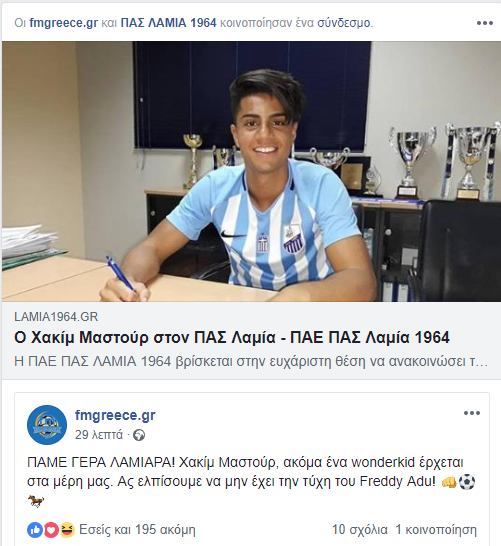The image size is (501, 546).
Task: Click the article description preview text
Action: pos(251,361)
